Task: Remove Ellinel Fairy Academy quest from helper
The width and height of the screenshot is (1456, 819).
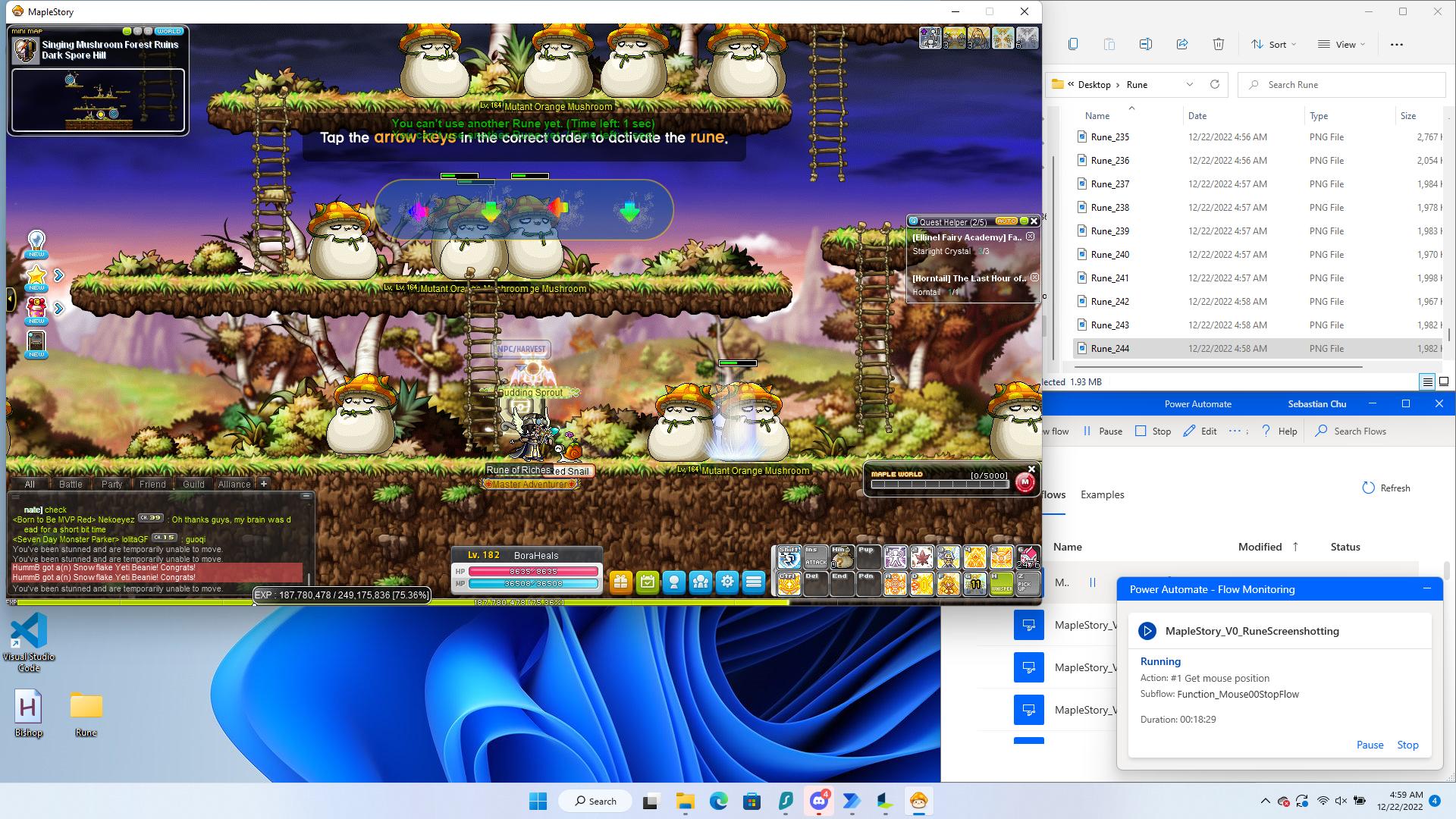Action: [x=1030, y=237]
